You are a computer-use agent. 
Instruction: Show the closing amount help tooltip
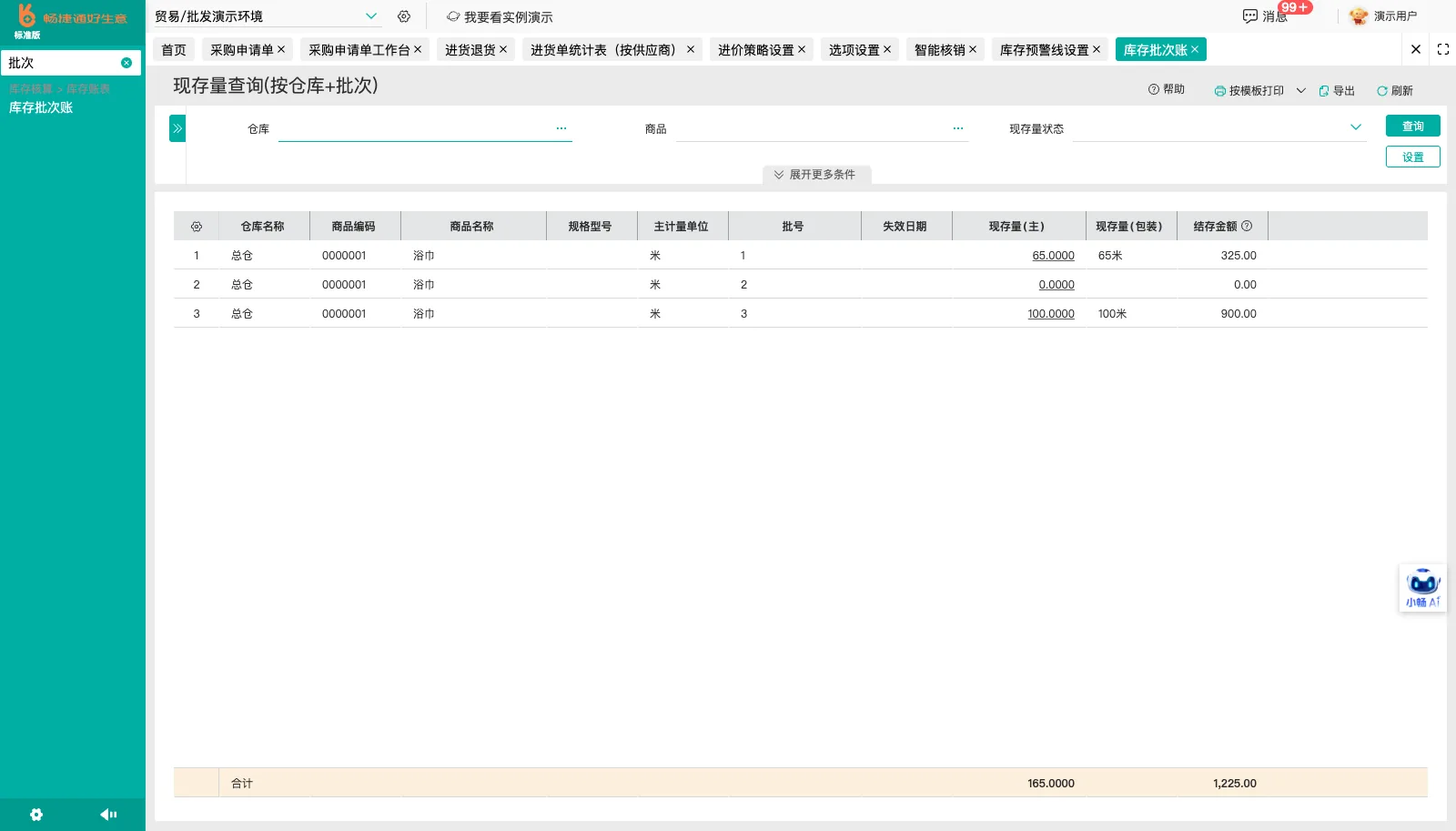[x=1247, y=226]
